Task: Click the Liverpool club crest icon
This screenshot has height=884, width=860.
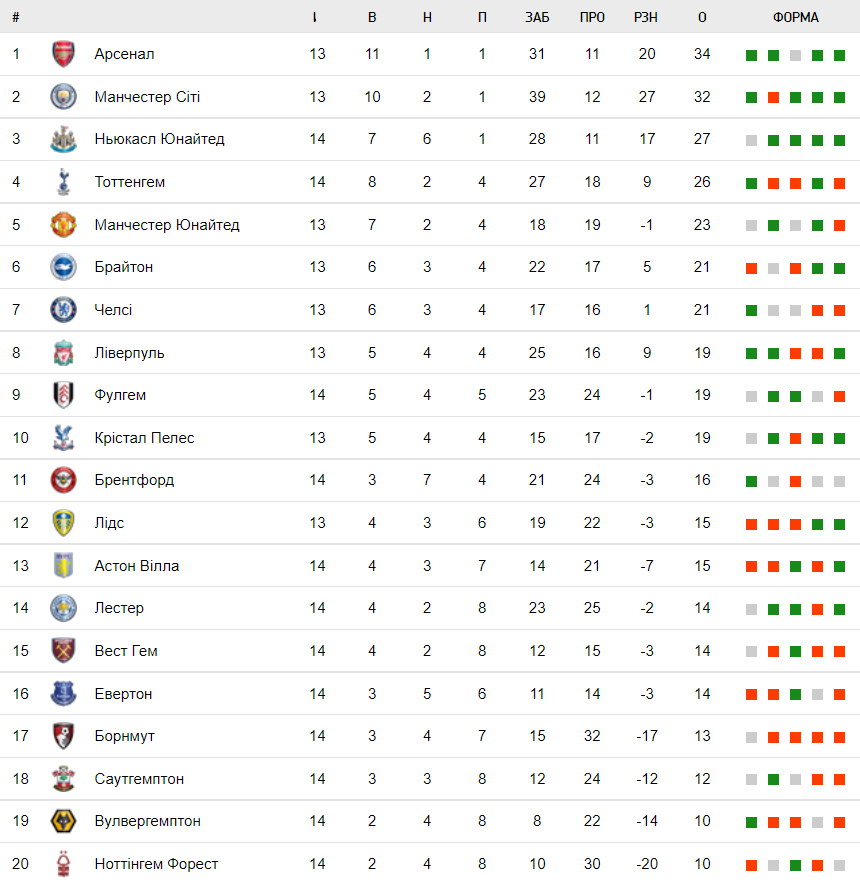Action: [63, 353]
